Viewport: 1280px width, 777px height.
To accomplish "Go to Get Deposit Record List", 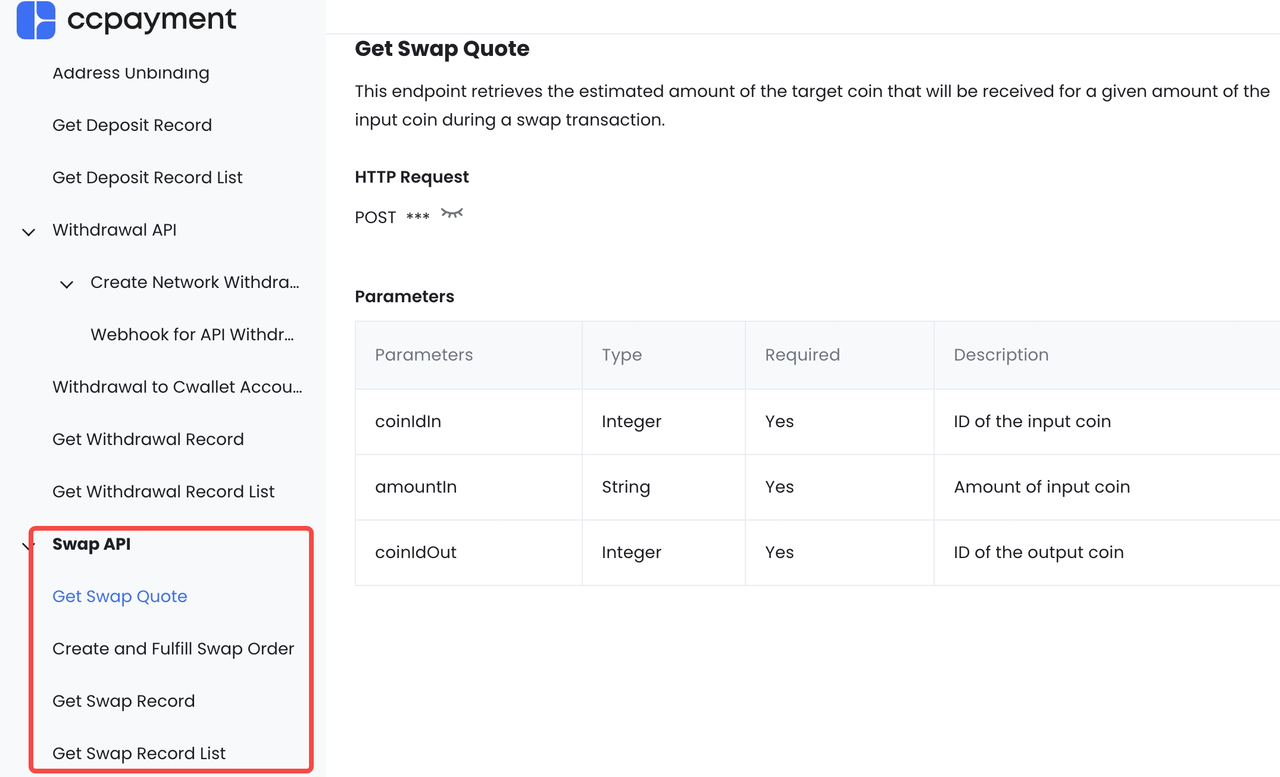I will [148, 177].
